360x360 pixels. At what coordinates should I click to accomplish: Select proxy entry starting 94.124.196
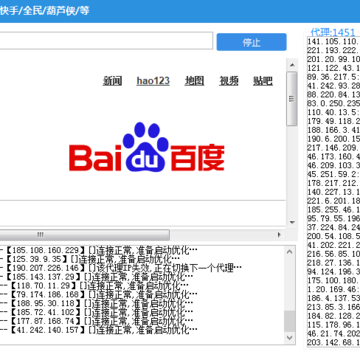pos(333,272)
